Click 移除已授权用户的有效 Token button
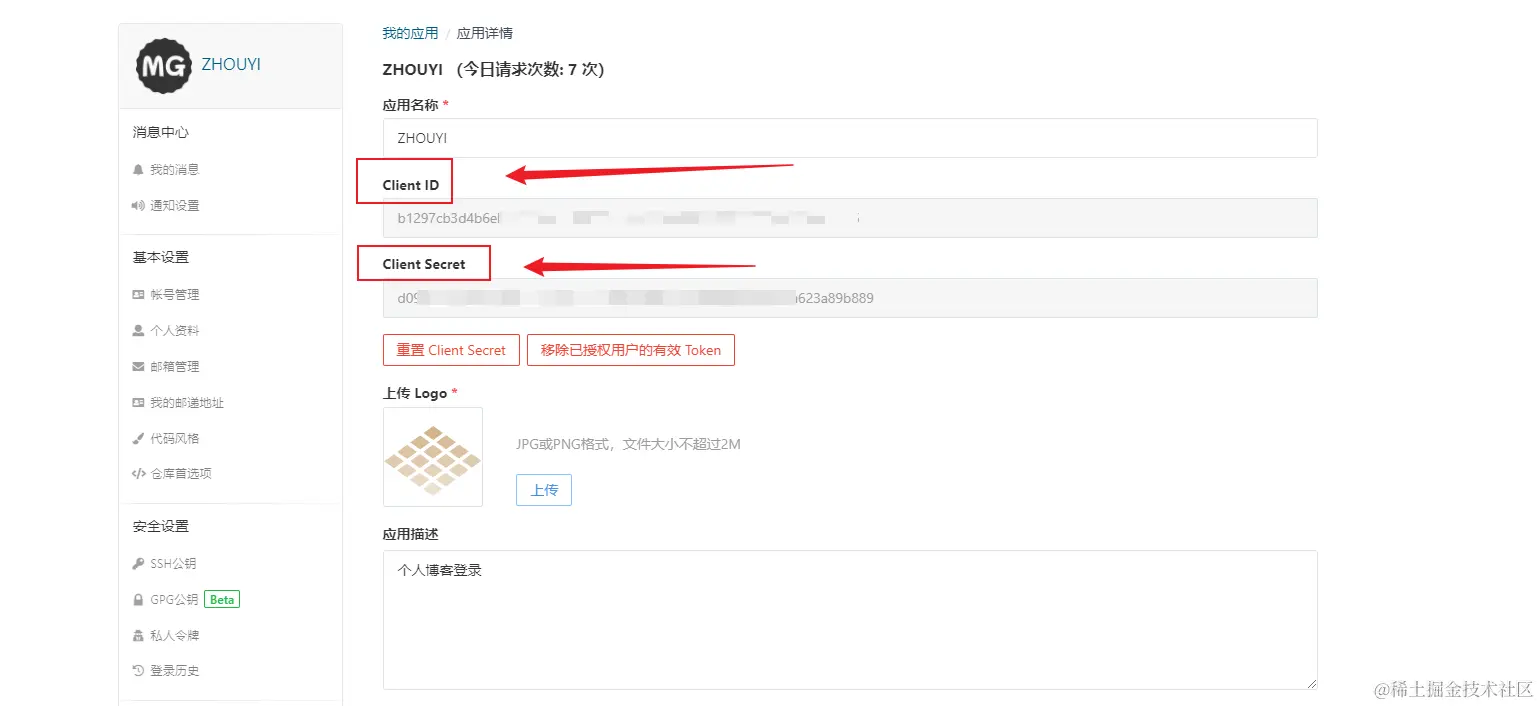Image resolution: width=1540 pixels, height=706 pixels. tap(631, 350)
